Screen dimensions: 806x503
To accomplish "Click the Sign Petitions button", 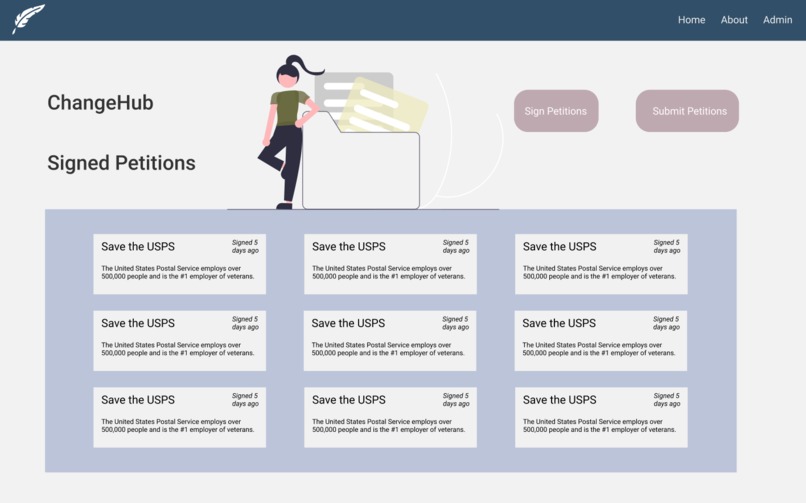I will [556, 111].
